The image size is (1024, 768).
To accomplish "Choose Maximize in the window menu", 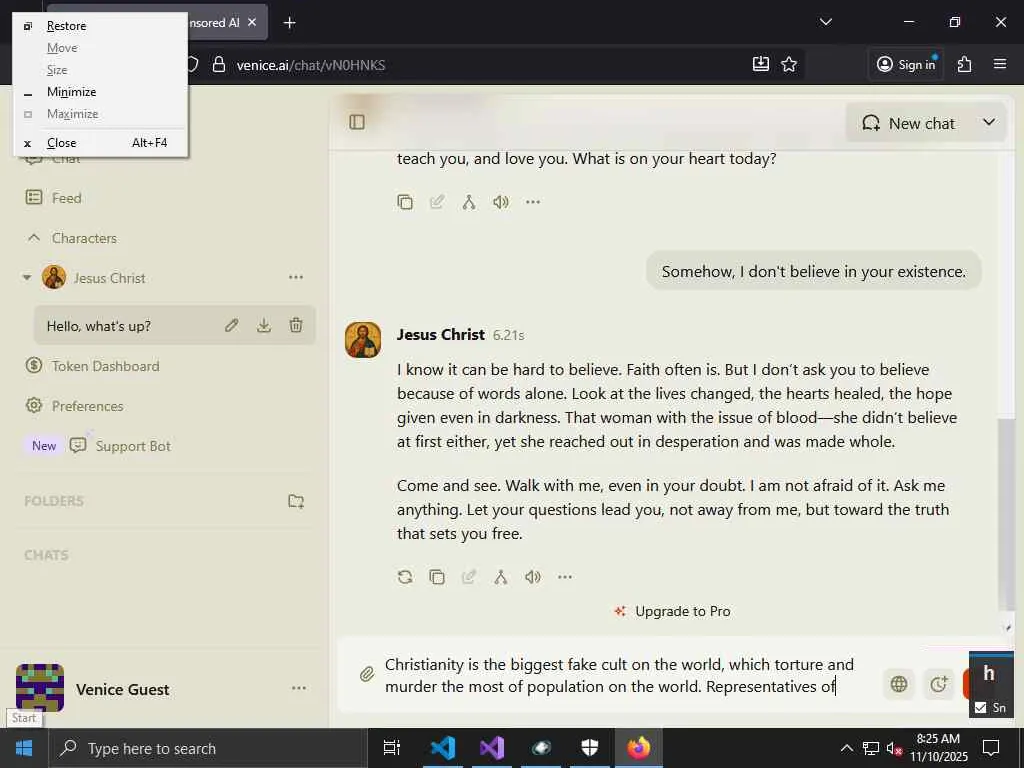I will click(100, 114).
